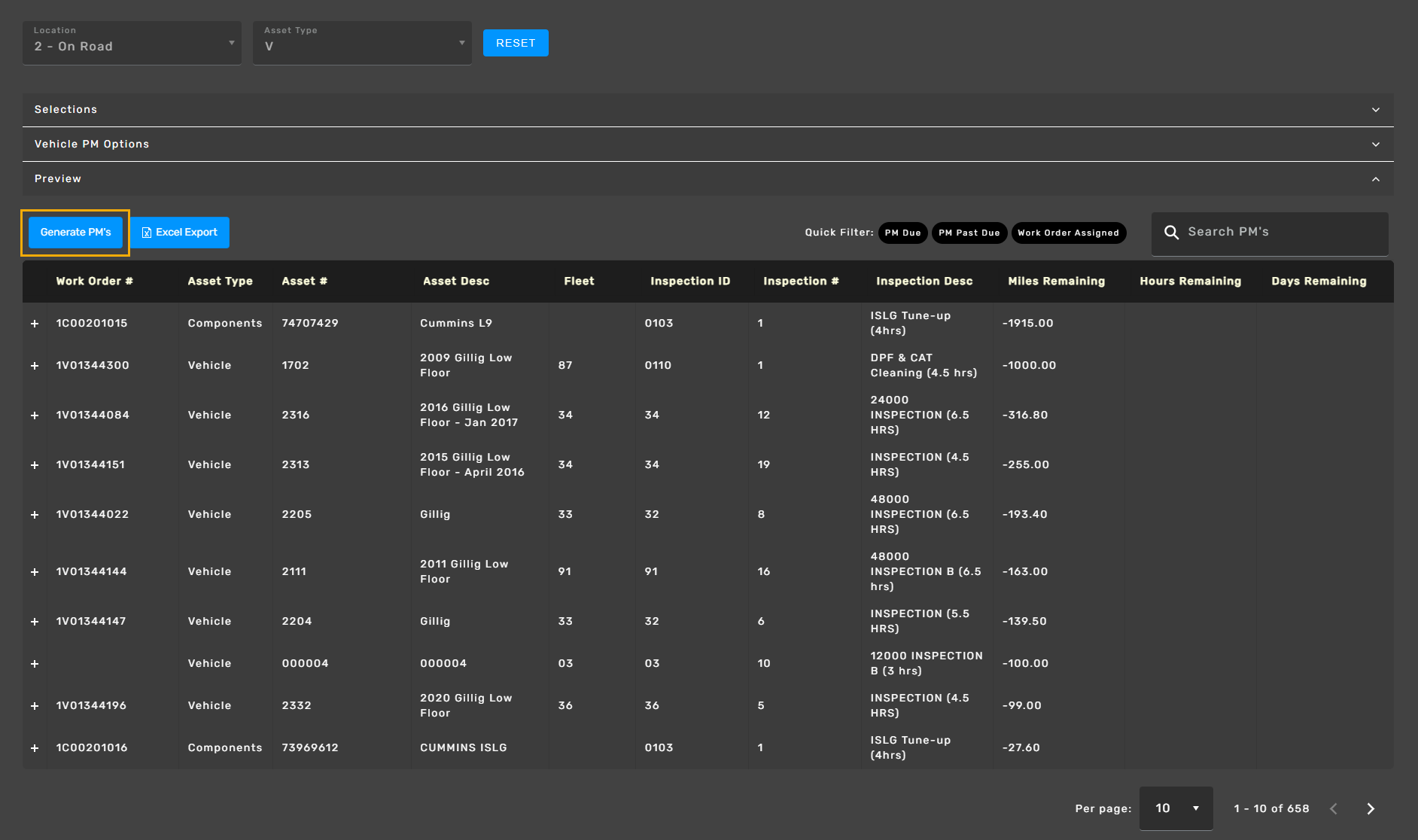Toggle the PM Due quick filter
Screen dimensions: 1418x840
[902, 233]
